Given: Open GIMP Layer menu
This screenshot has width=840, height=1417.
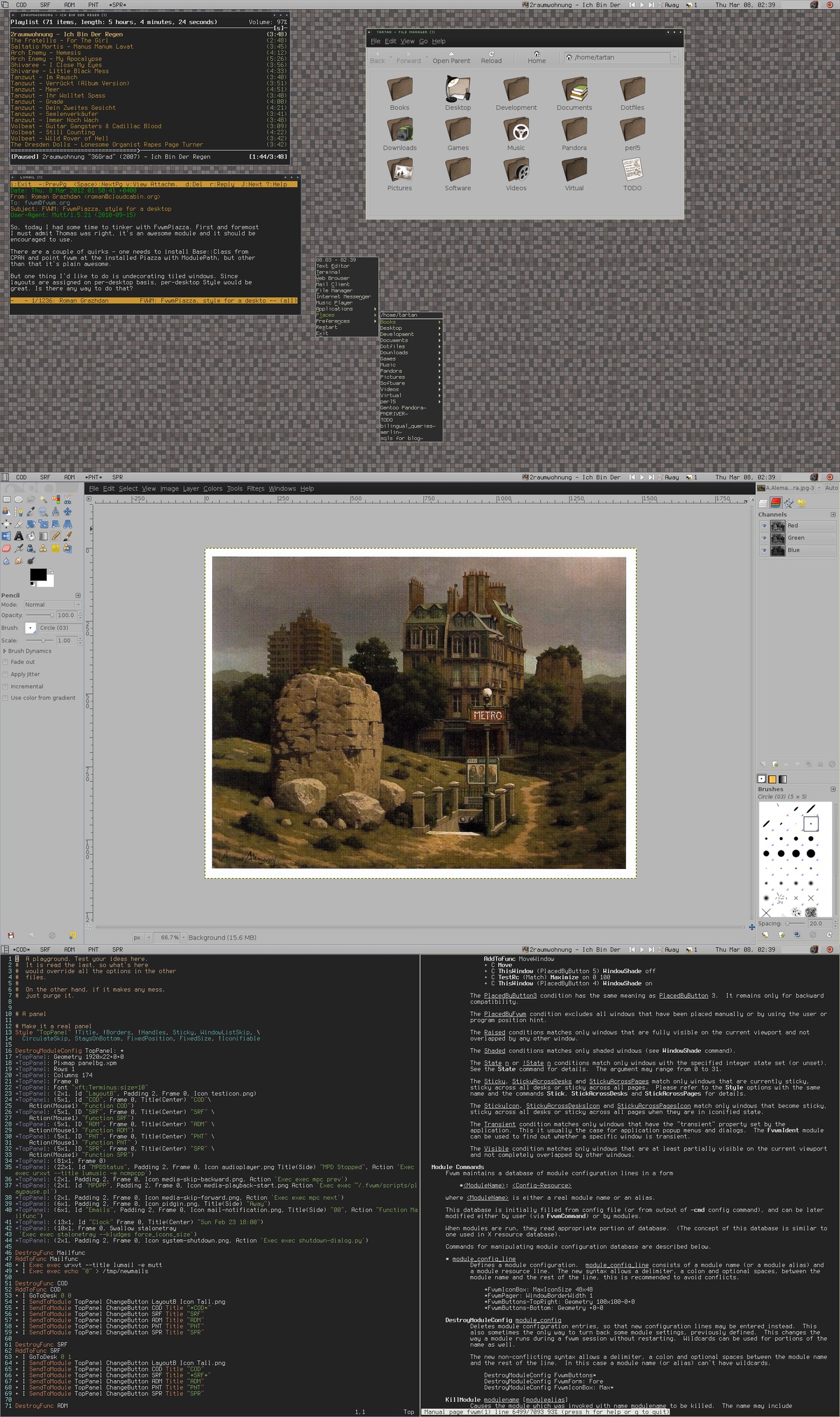Looking at the screenshot, I should [191, 488].
